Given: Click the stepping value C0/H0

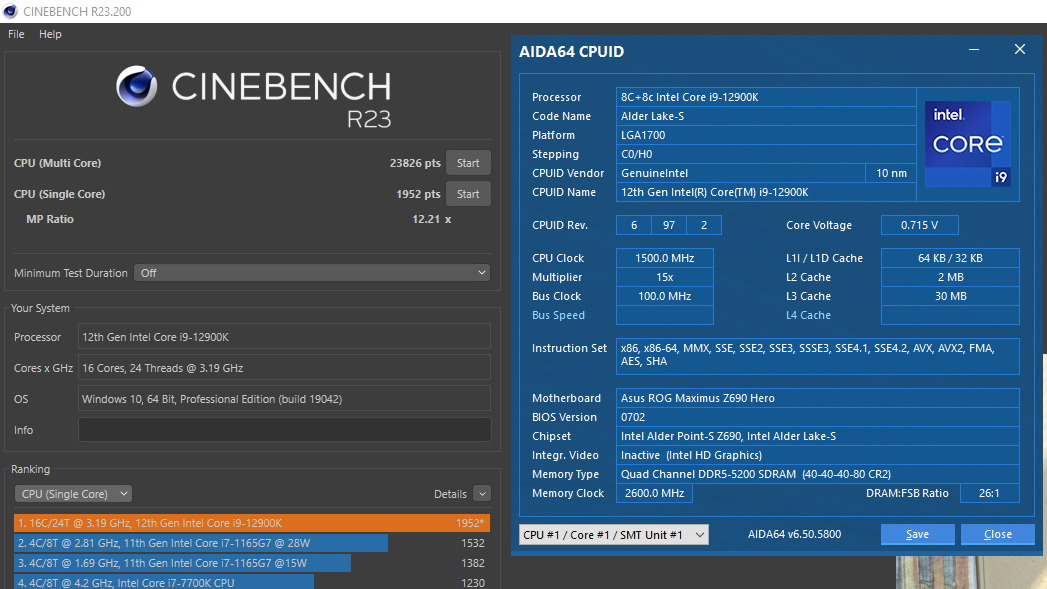Looking at the screenshot, I should coord(766,154).
